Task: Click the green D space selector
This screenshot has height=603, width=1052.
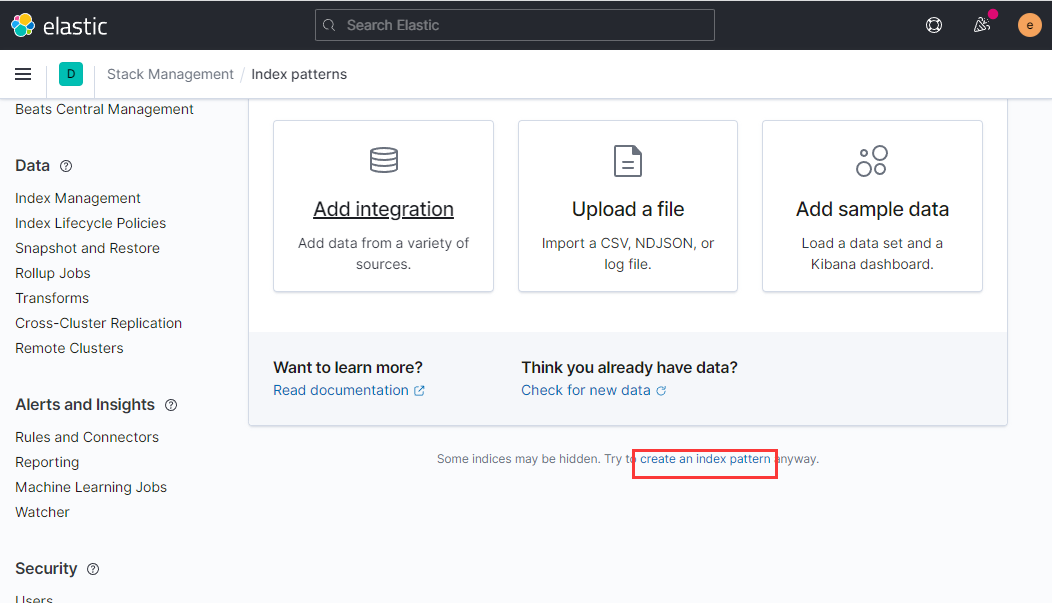Action: click(x=71, y=74)
